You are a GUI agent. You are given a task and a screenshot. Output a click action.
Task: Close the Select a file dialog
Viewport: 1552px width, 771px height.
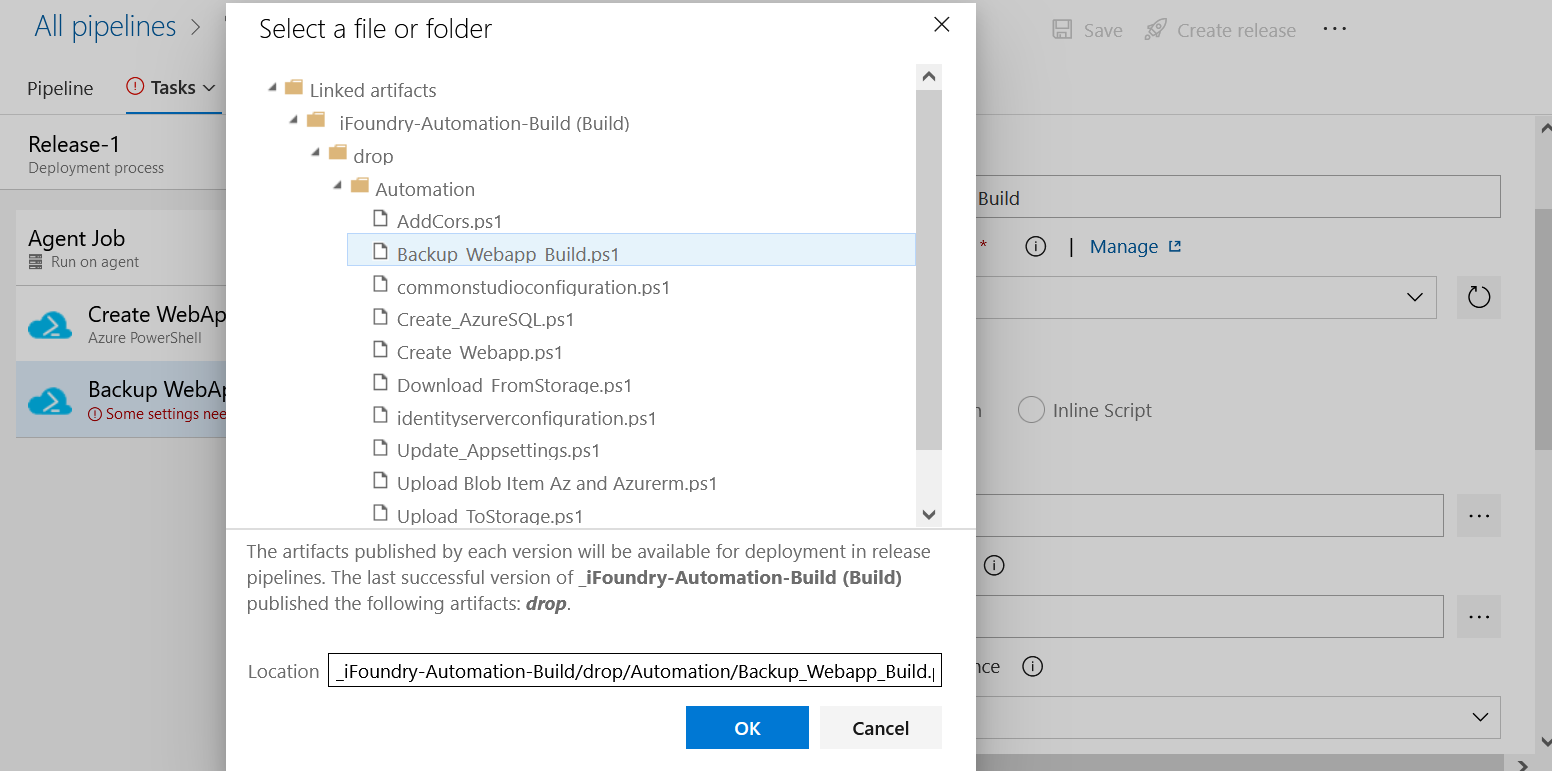click(x=941, y=25)
